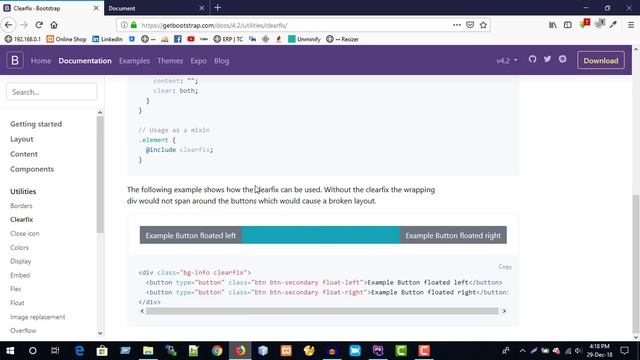Open the color dropper extension icon
The image size is (640, 360).
coord(613,25)
